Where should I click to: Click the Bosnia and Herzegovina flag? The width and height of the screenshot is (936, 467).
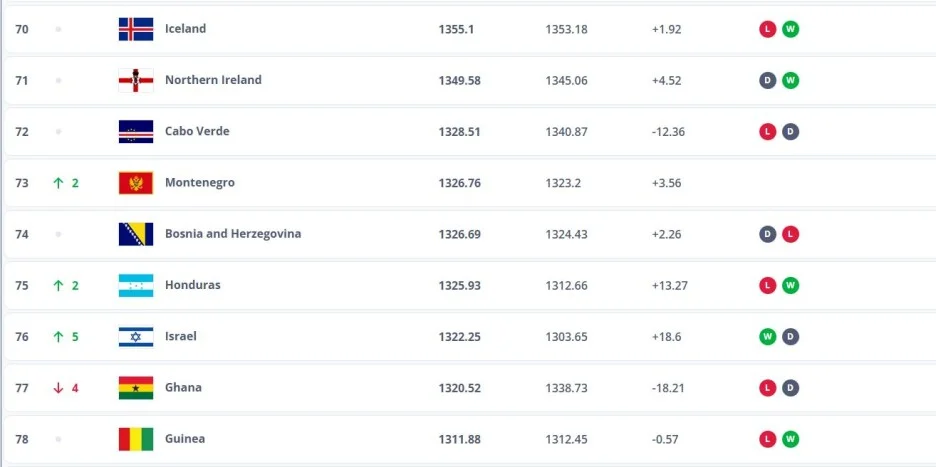[136, 234]
